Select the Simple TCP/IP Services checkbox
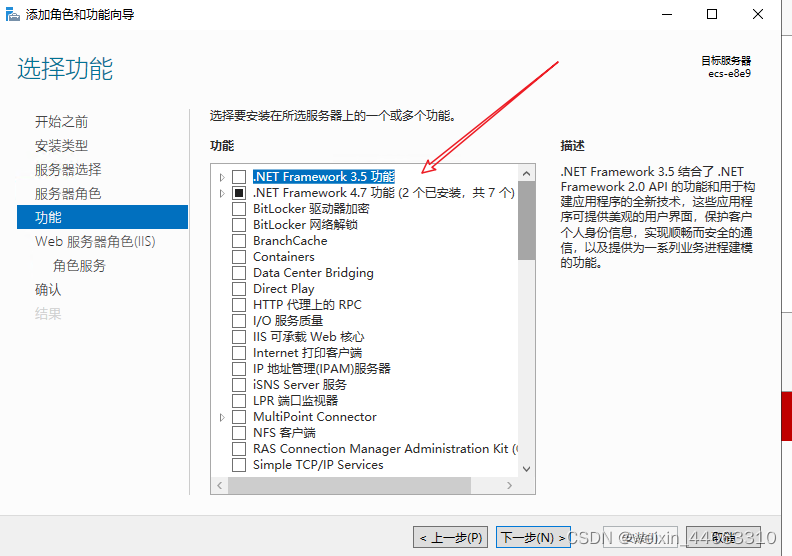The height and width of the screenshot is (556, 792). pos(238,465)
